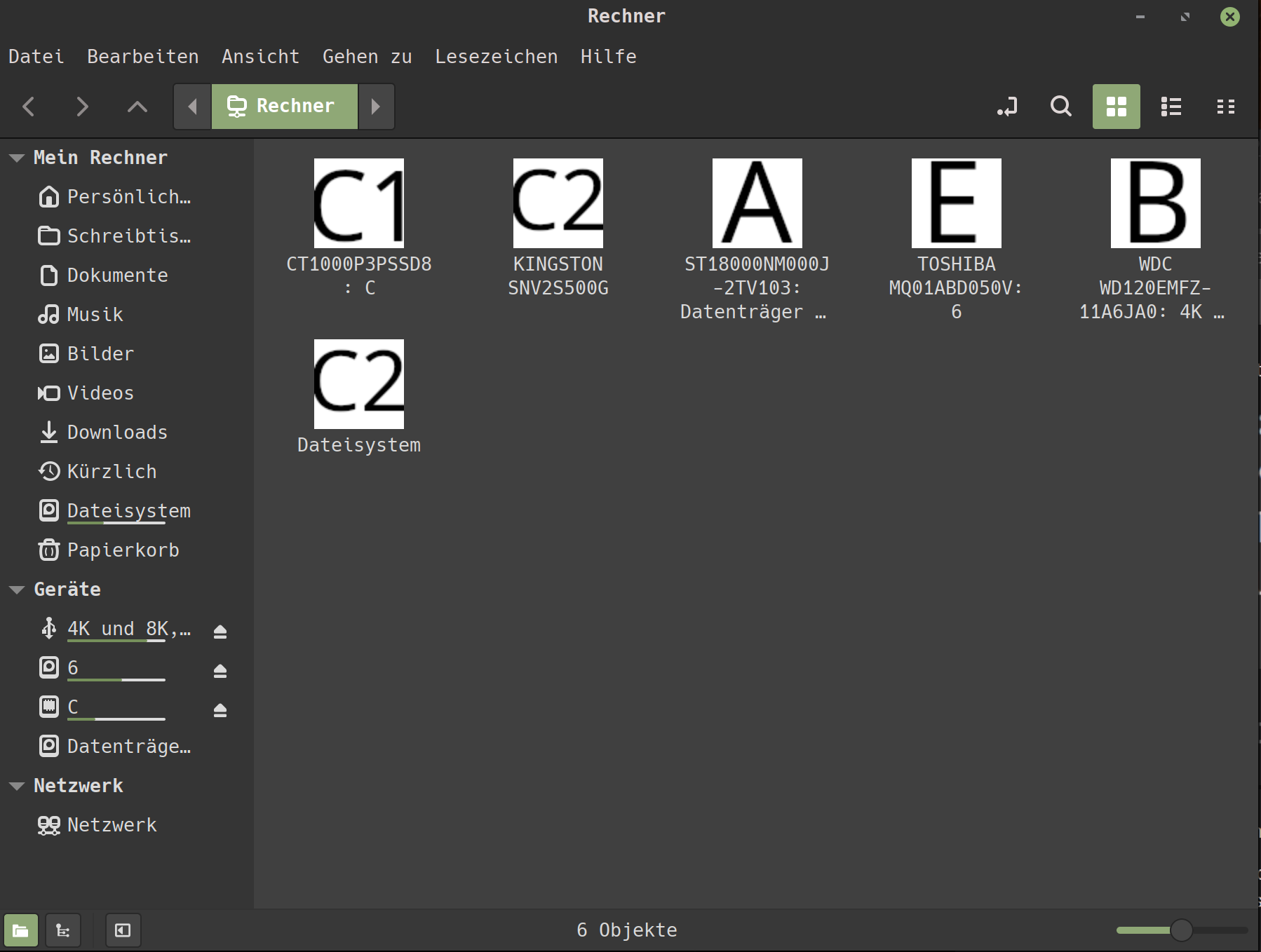Collapse the Geräte section
1261x952 pixels.
[17, 590]
